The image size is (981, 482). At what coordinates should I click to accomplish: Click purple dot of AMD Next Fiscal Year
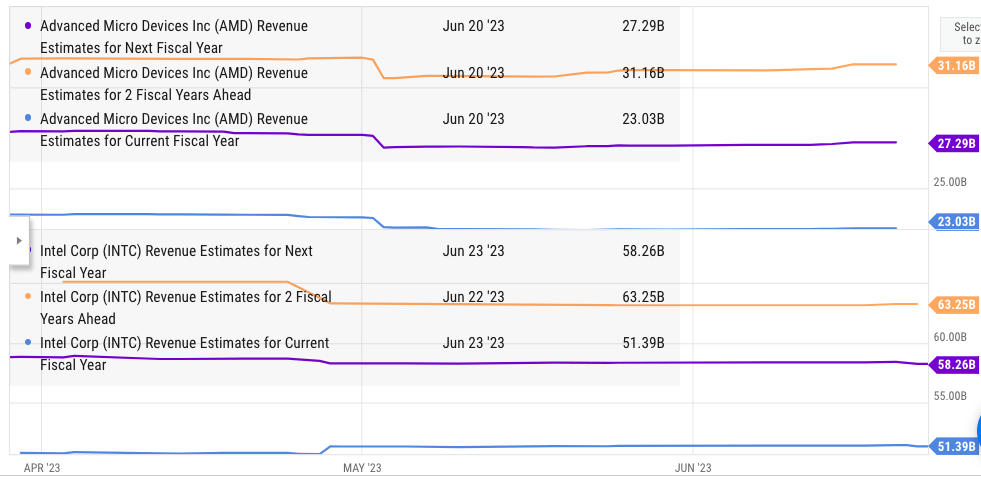28,26
